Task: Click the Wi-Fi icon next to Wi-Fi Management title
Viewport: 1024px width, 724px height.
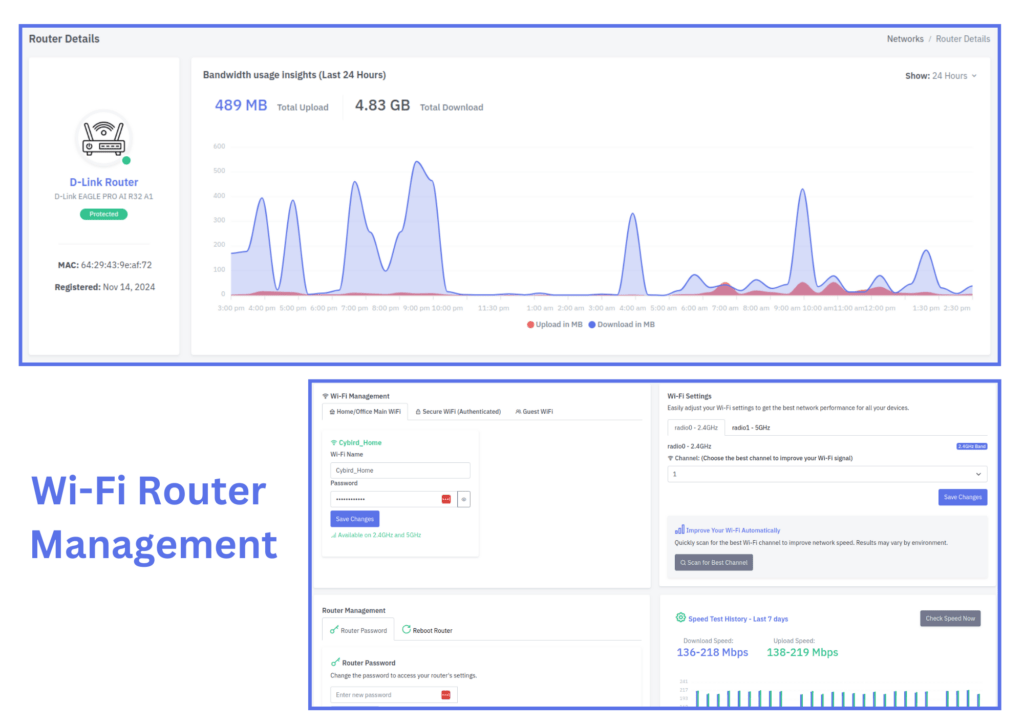Action: (x=325, y=396)
